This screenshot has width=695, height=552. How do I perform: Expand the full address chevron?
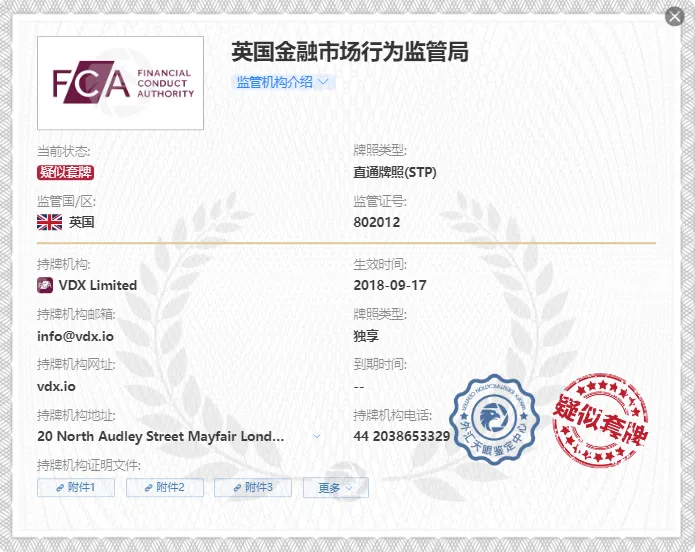click(316, 436)
